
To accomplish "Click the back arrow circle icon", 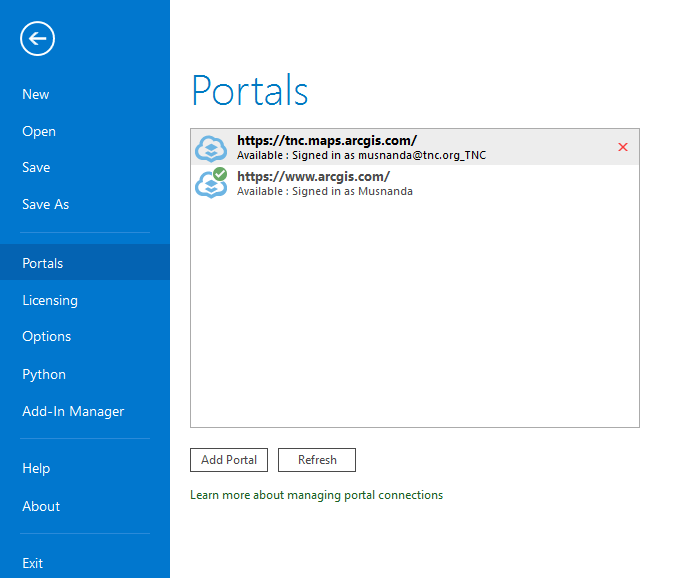I will (37, 39).
